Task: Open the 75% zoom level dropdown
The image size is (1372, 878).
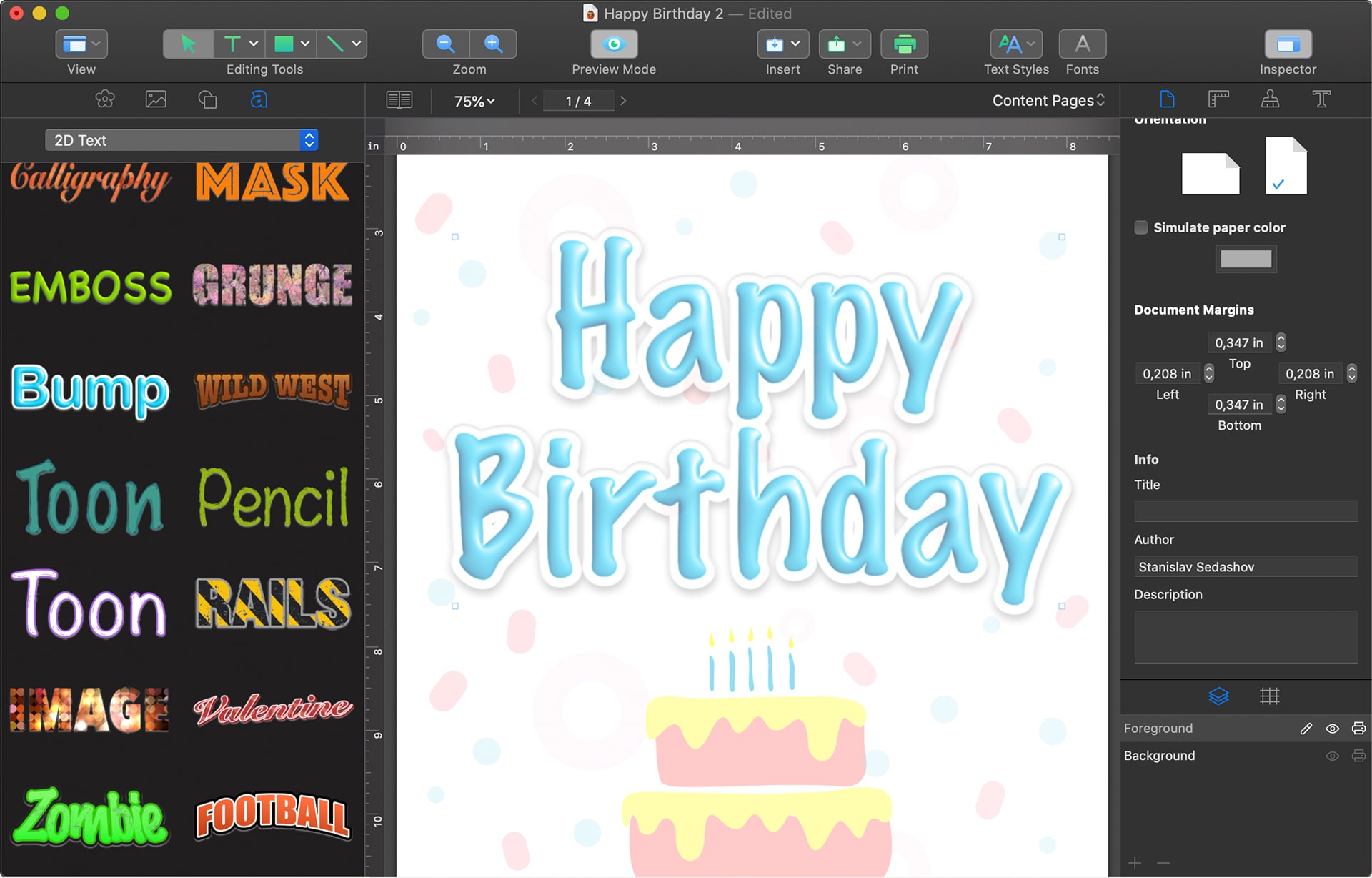Action: [x=474, y=101]
